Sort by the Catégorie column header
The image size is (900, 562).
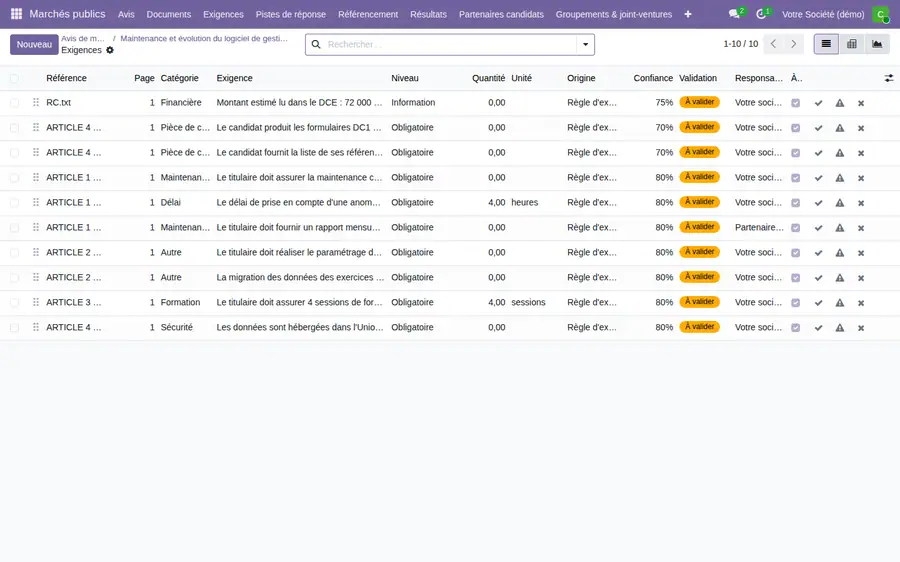[180, 78]
